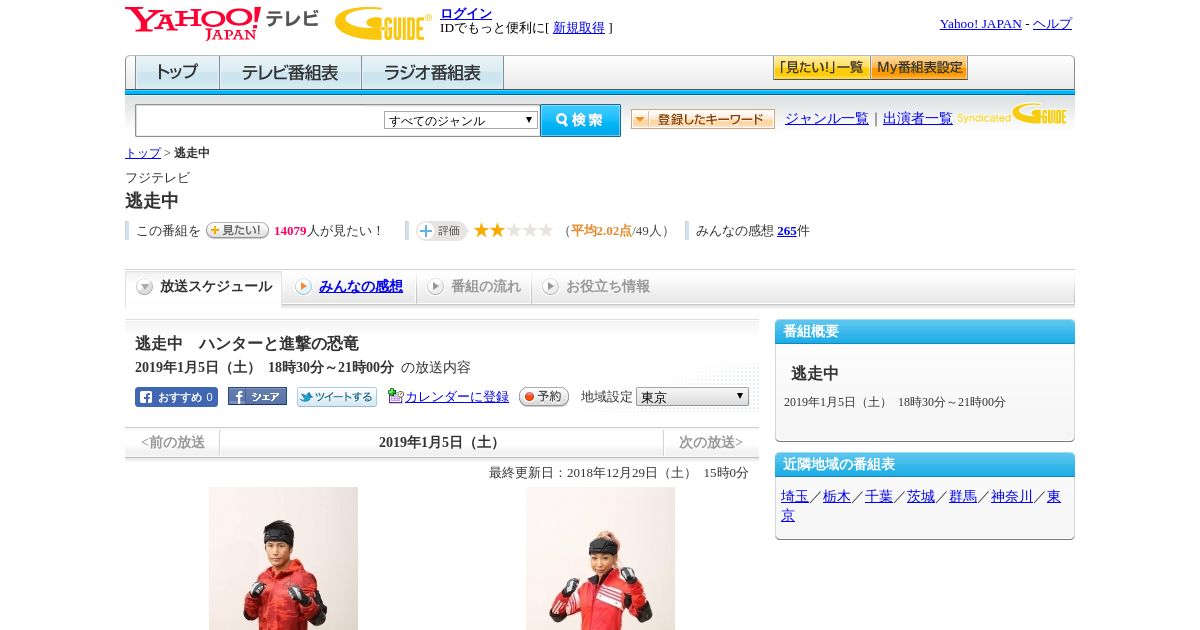Open the 群馬 regional schedule link
This screenshot has height=630, width=1200.
click(x=963, y=497)
